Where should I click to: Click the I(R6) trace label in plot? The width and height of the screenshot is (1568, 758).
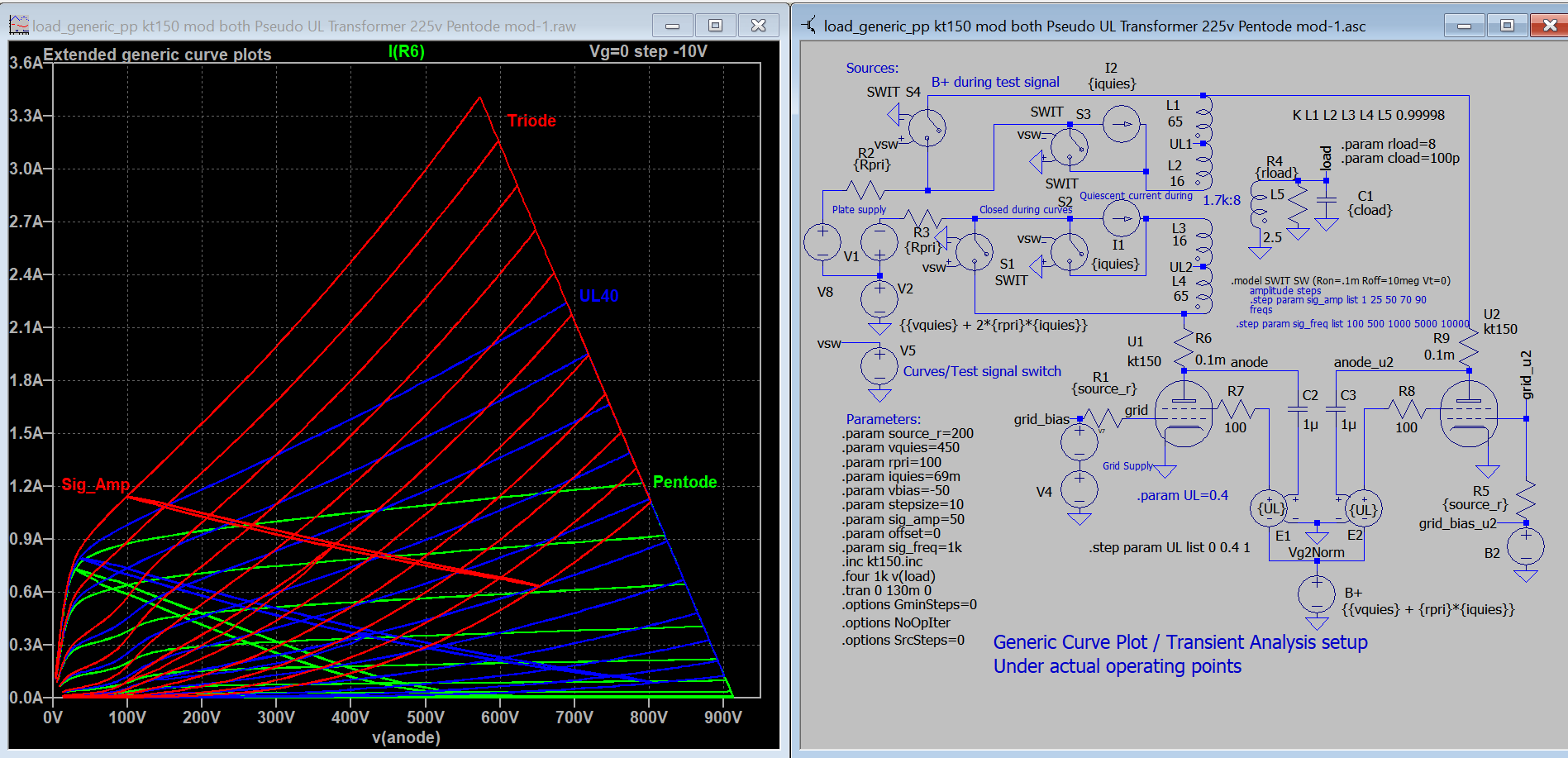coord(406,51)
